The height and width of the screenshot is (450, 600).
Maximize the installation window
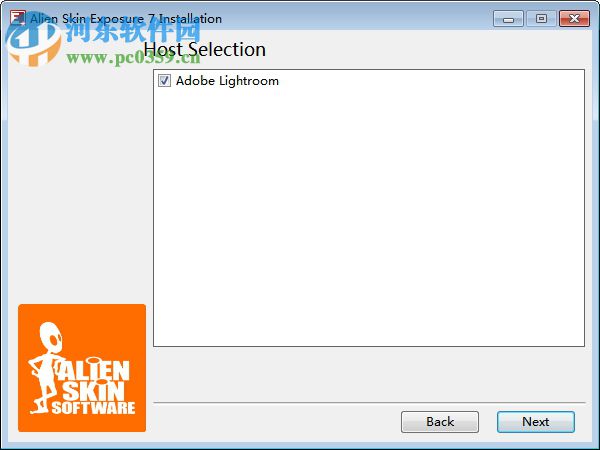[x=541, y=19]
